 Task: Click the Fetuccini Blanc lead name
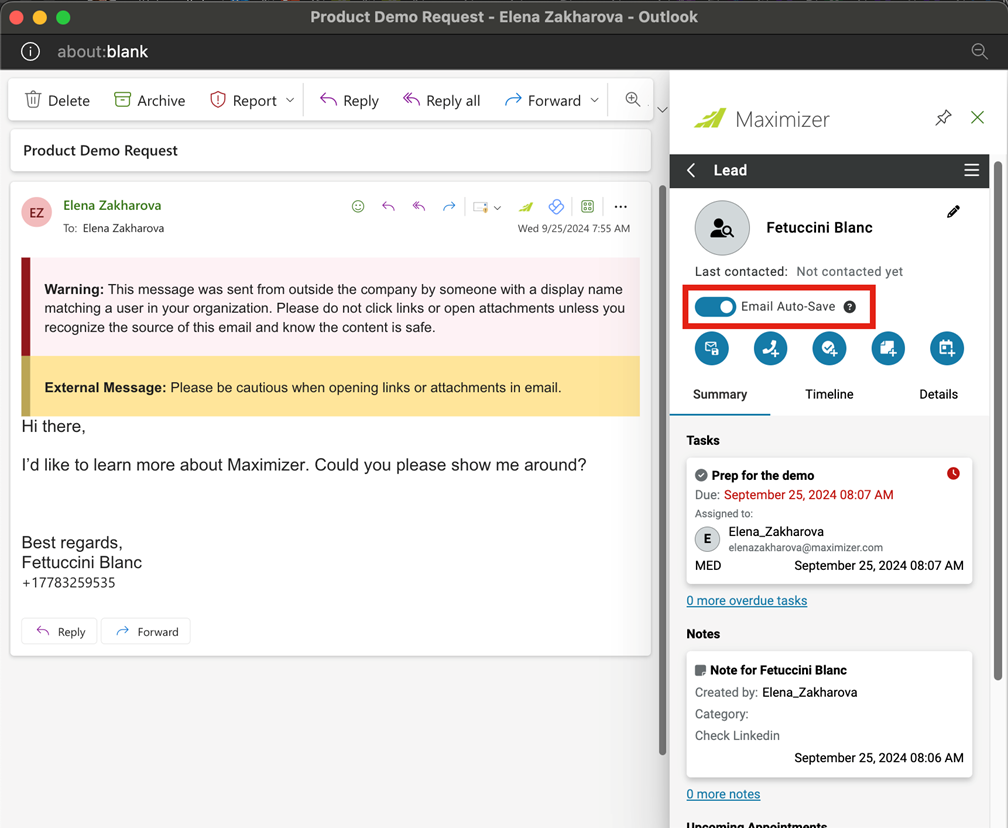pyautogui.click(x=819, y=228)
